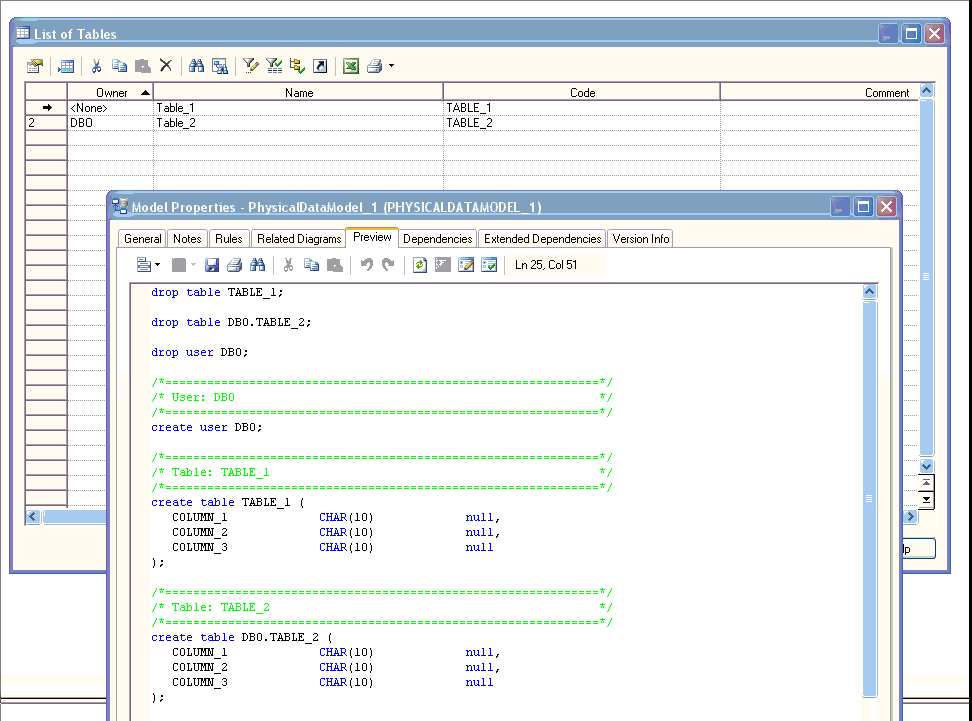Export the table list to Excel
The width and height of the screenshot is (972, 721).
pyautogui.click(x=351, y=66)
